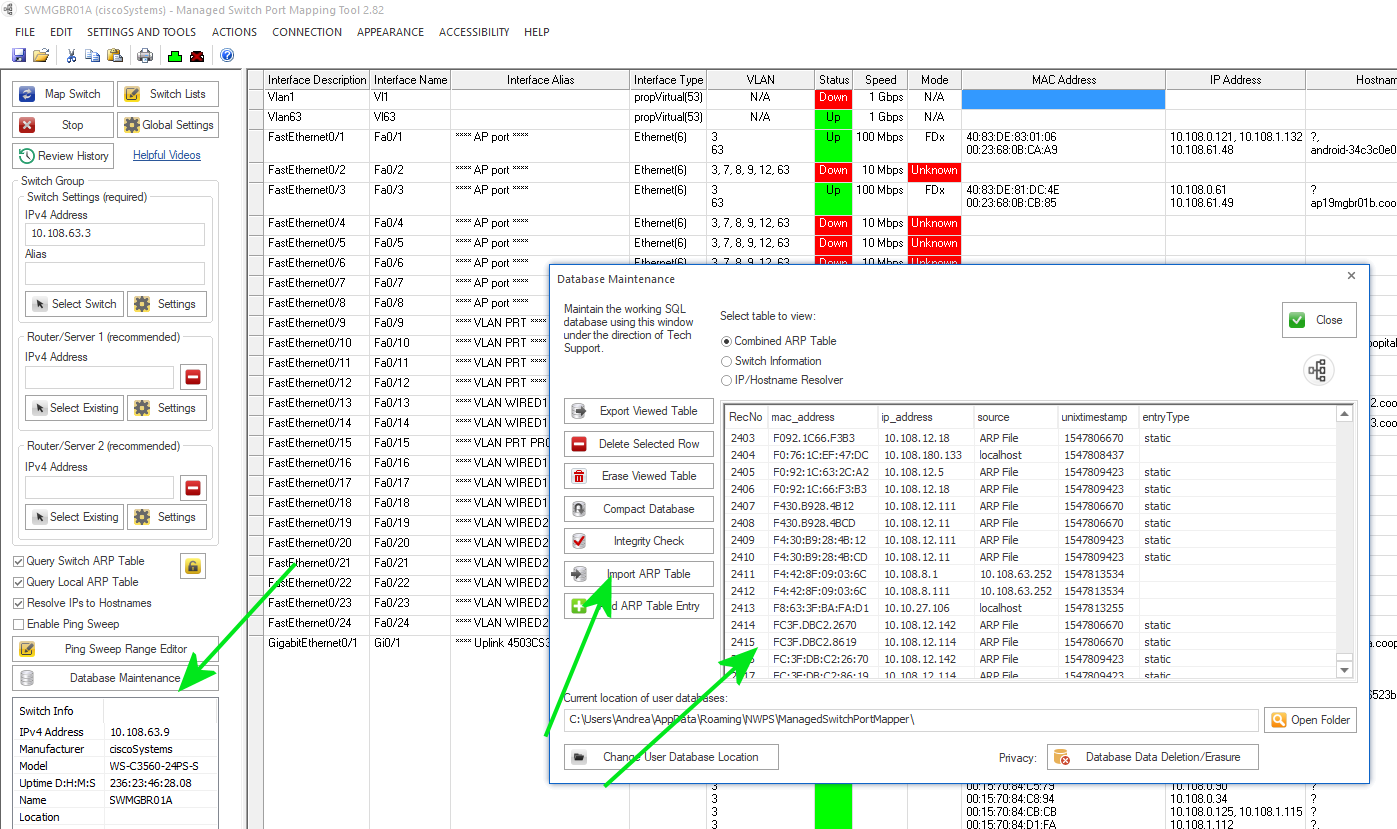
Task: Open Ping Sweep Range Editor
Action: click(115, 649)
